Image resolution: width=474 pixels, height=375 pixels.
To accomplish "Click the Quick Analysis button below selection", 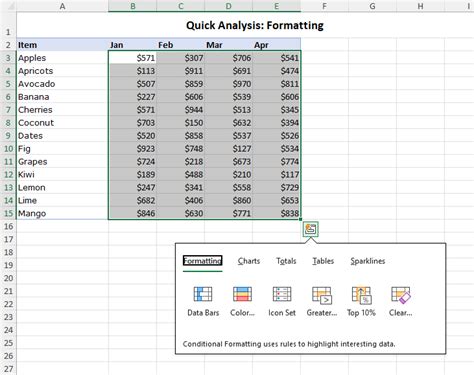I will pyautogui.click(x=311, y=229).
